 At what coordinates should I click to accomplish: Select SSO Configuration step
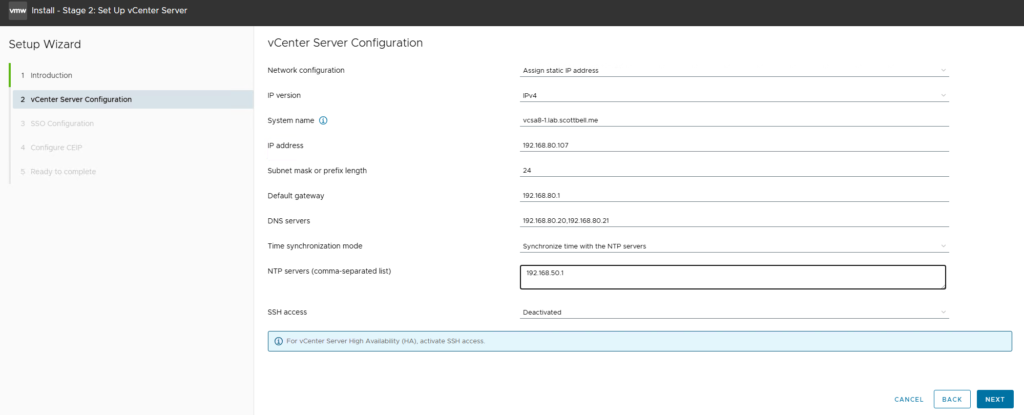[x=62, y=123]
